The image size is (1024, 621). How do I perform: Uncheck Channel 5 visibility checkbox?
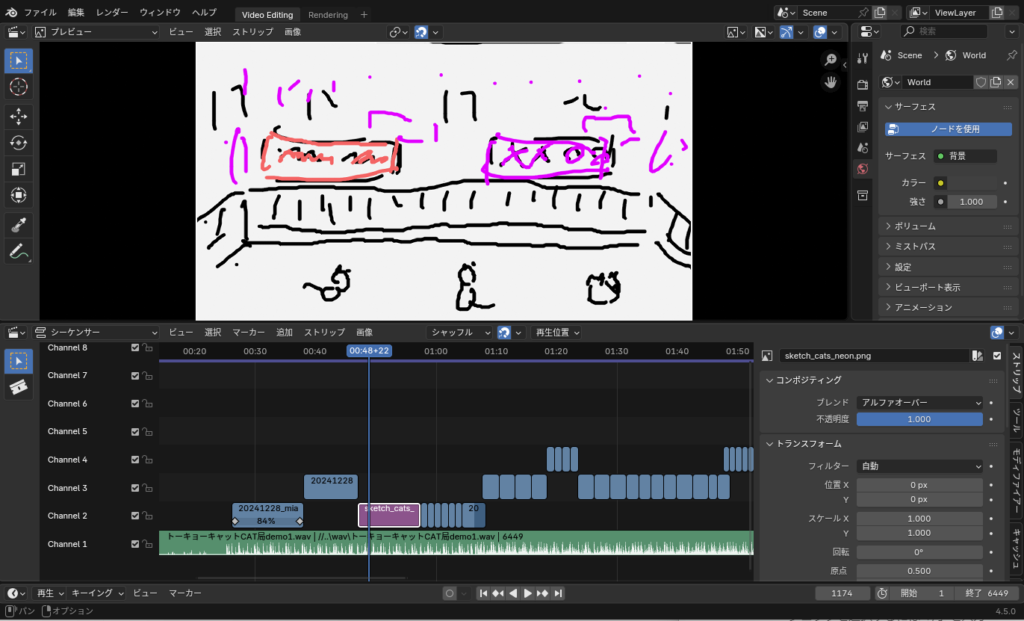tap(135, 432)
